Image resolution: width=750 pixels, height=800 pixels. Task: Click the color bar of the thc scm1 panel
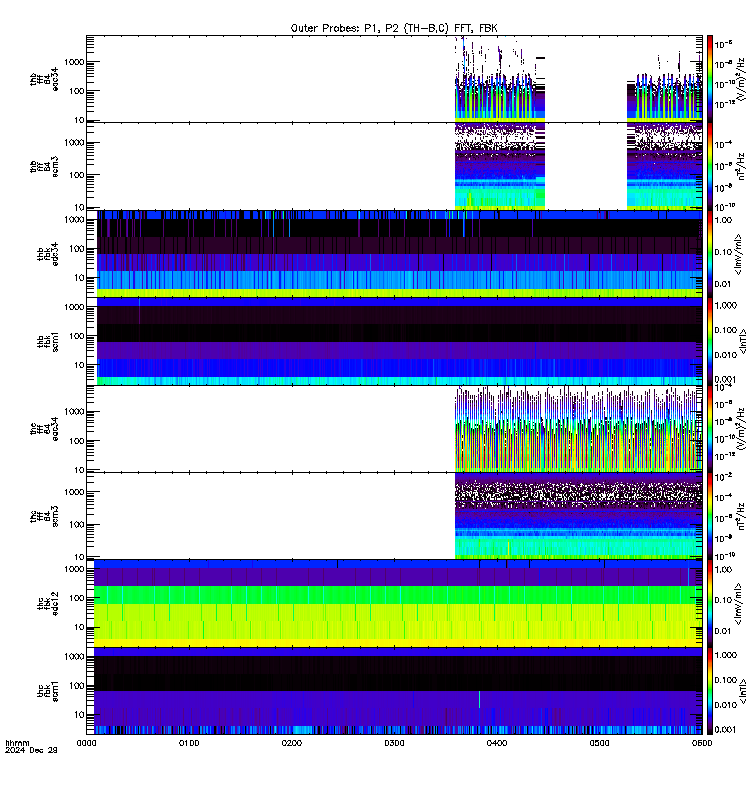coord(710,691)
